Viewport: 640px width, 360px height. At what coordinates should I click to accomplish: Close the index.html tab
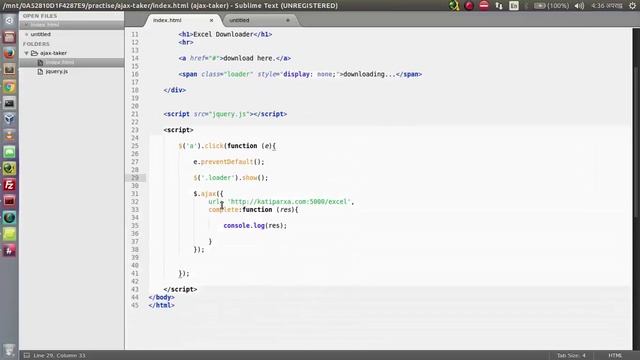point(211,20)
